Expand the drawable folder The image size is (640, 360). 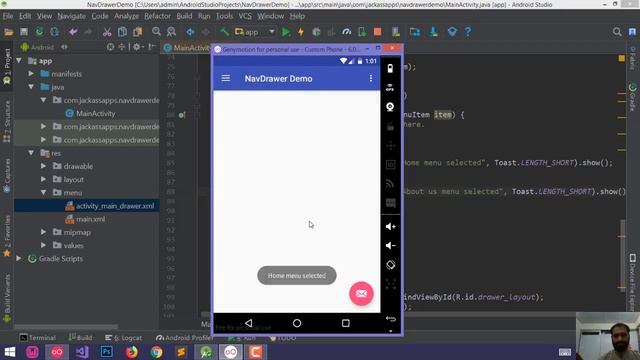[x=43, y=166]
